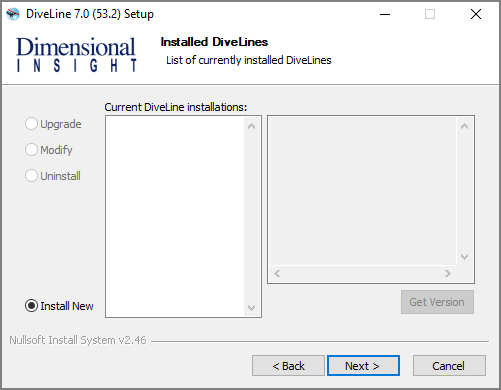This screenshot has width=501, height=390.
Task: Click the Next > button
Action: (363, 366)
